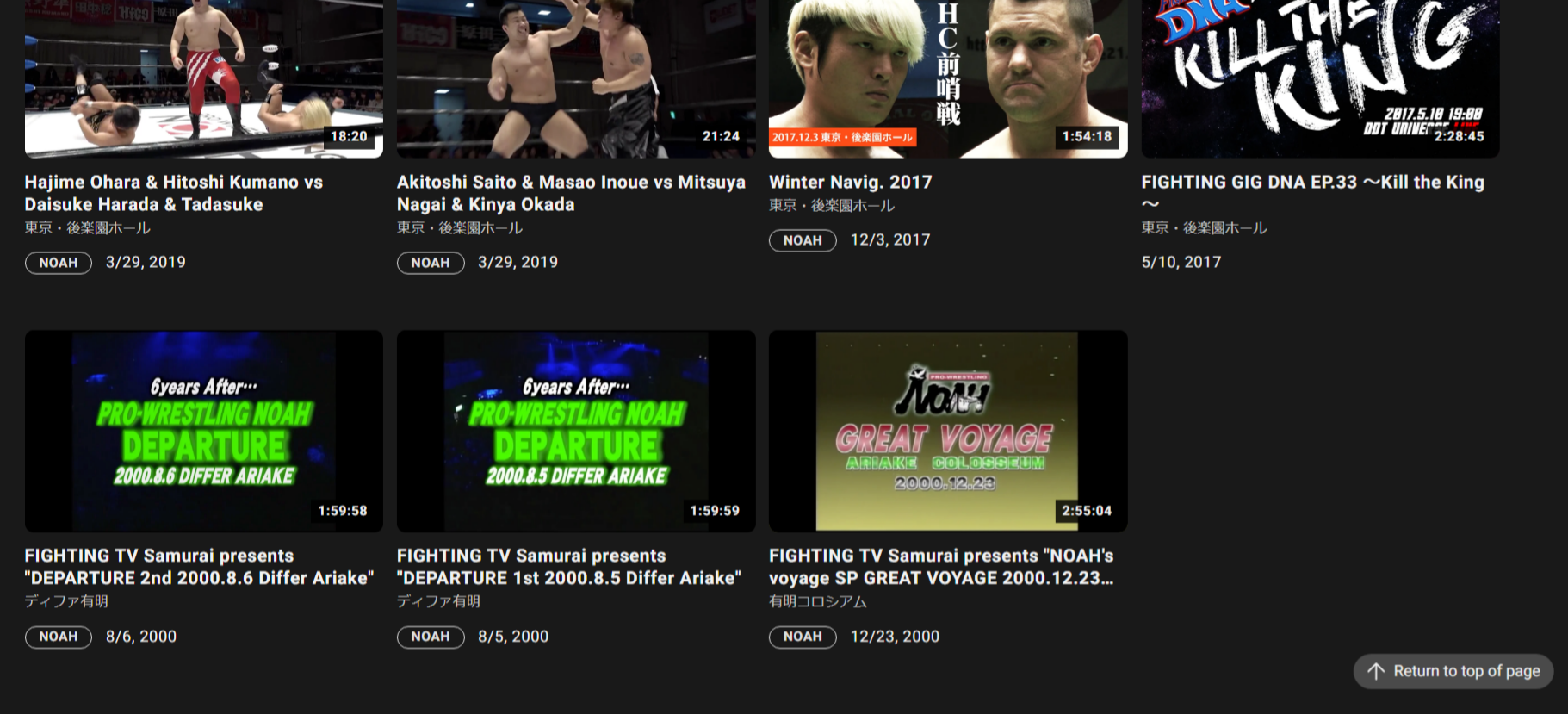Open title link DEPARTURE 2nd 2000.8.6 Differ Ariake
Screen dimensions: 1568x715
tap(199, 567)
